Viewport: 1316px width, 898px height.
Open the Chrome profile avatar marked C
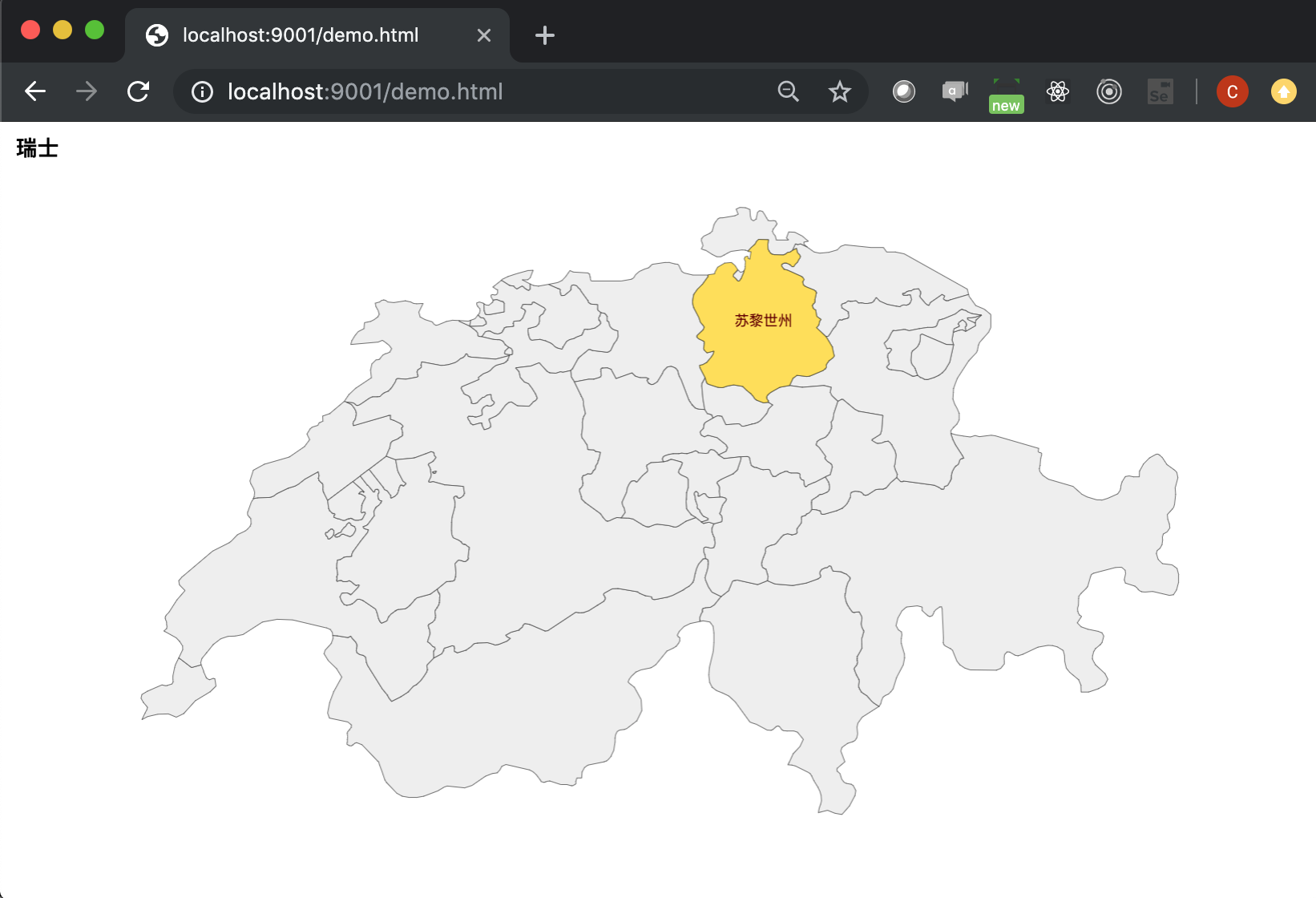(x=1232, y=91)
